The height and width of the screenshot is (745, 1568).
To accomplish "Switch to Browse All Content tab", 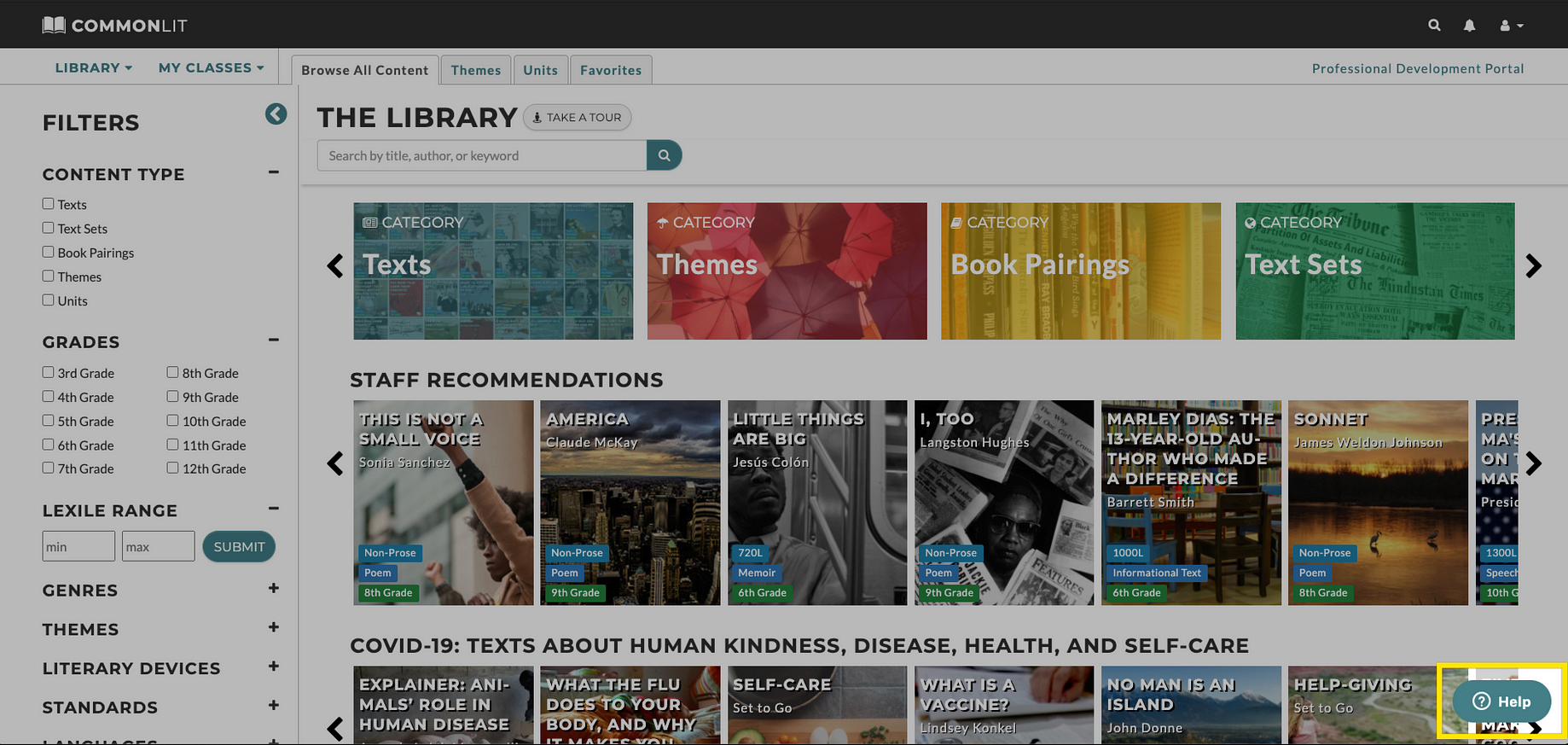I will click(365, 70).
